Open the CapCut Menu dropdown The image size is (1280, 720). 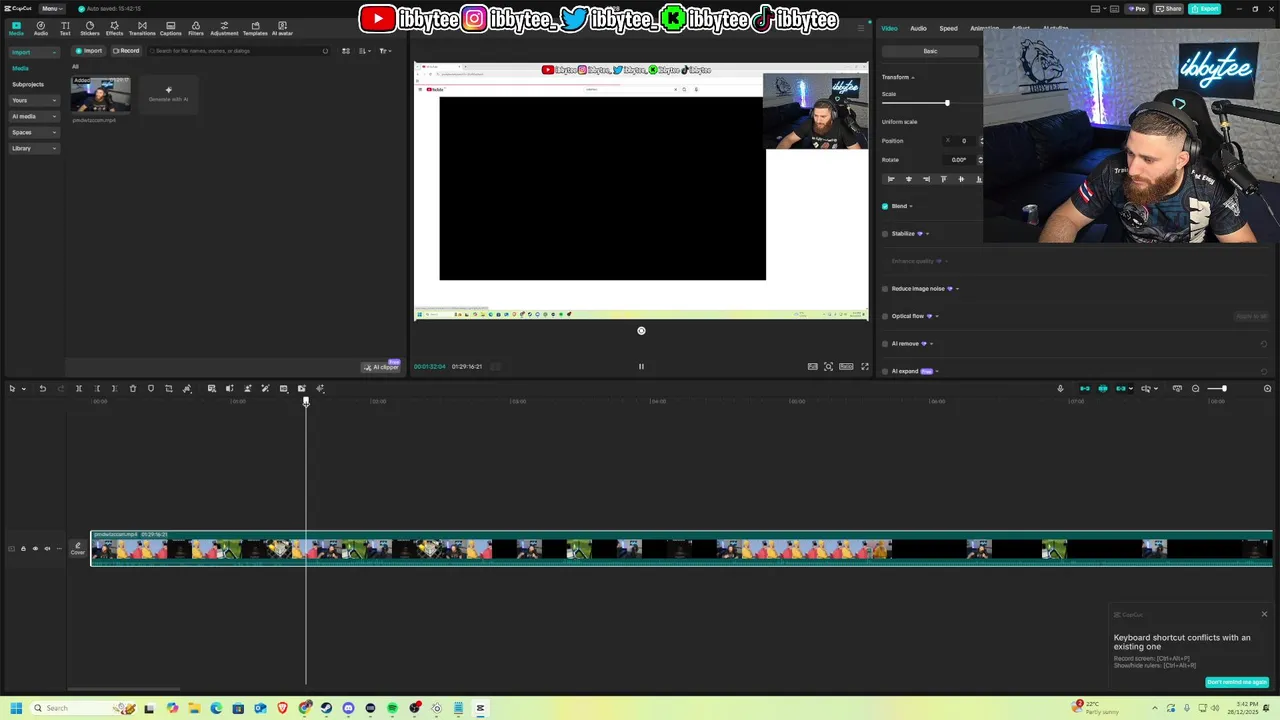[x=51, y=8]
